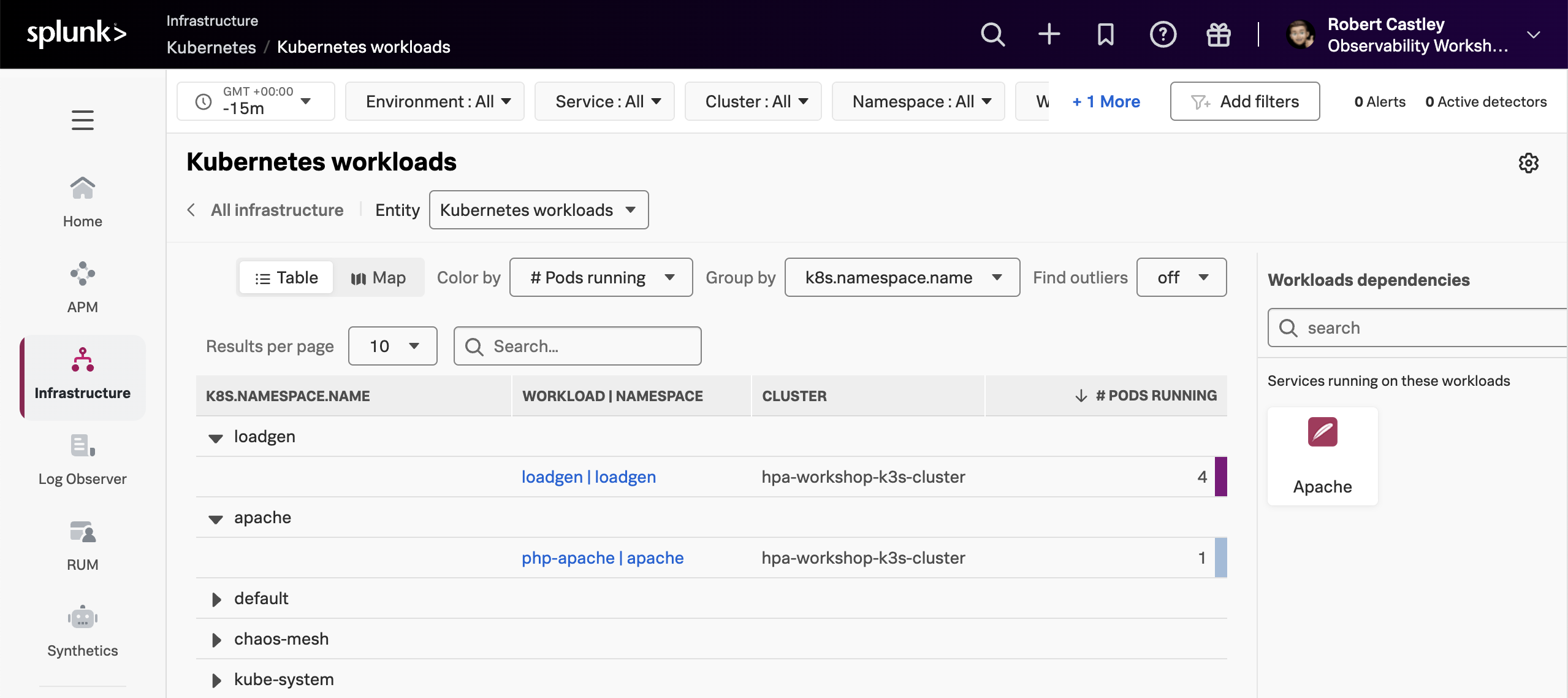The image size is (1568, 698).
Task: Click the Add filters button
Action: coord(1244,102)
